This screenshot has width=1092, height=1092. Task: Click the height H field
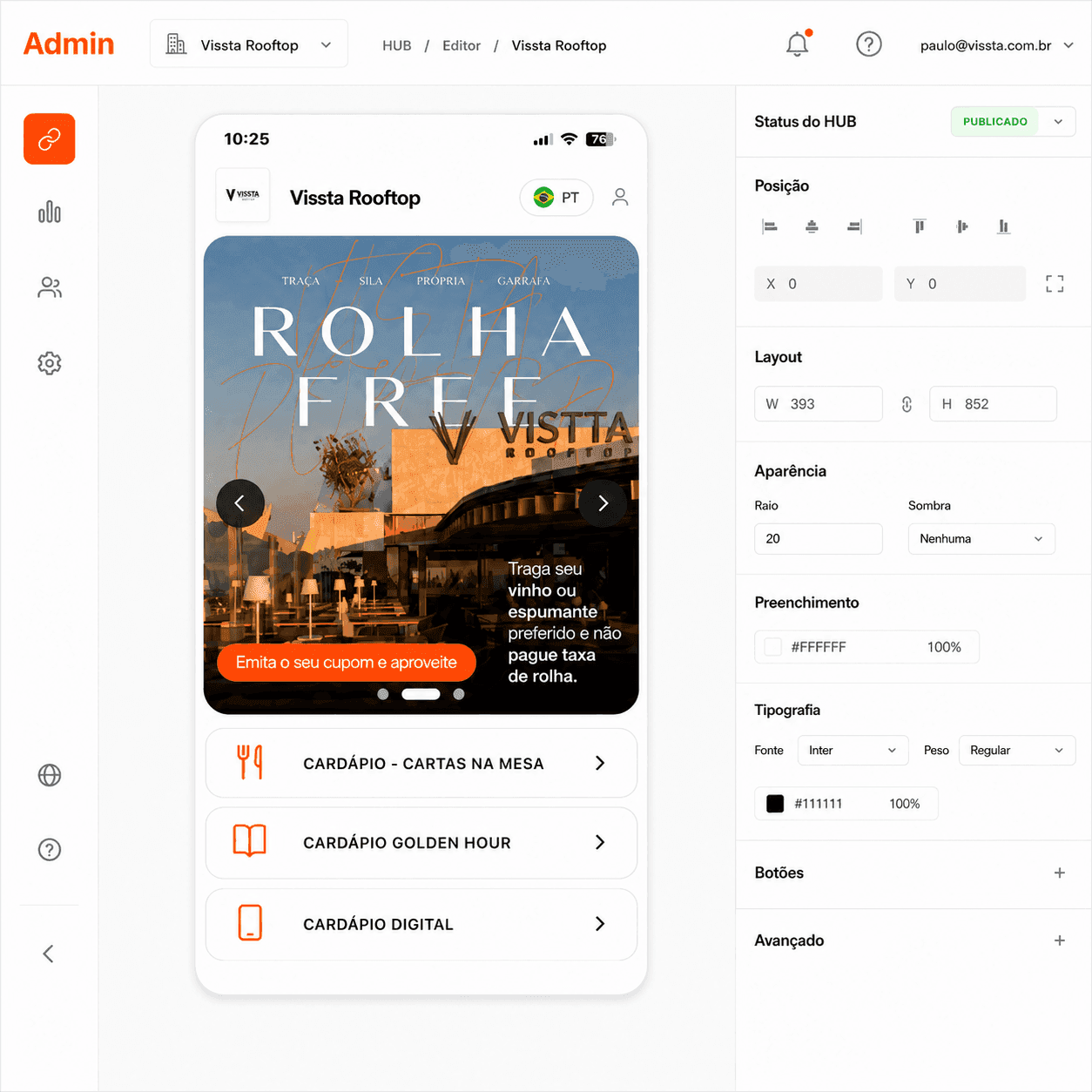[x=993, y=404]
